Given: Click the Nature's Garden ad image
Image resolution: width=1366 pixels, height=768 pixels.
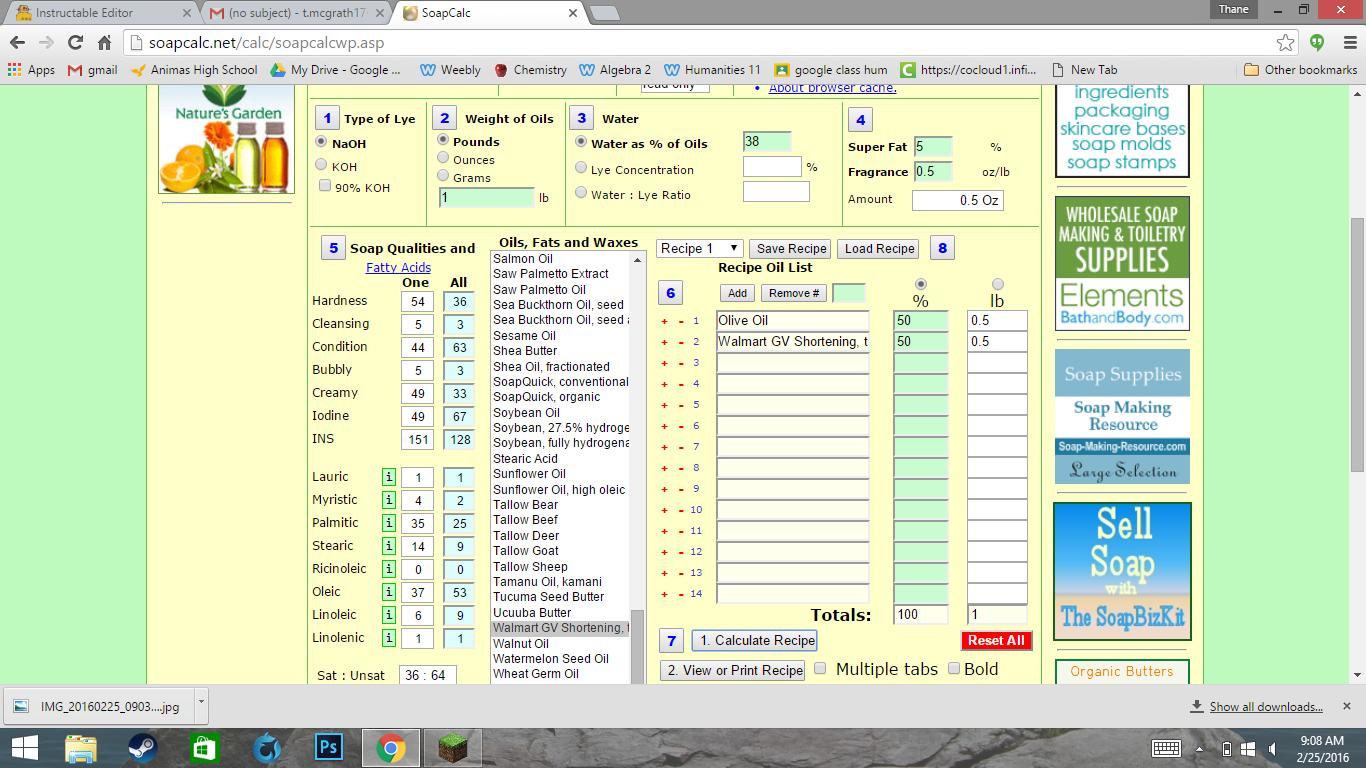Looking at the screenshot, I should (227, 140).
